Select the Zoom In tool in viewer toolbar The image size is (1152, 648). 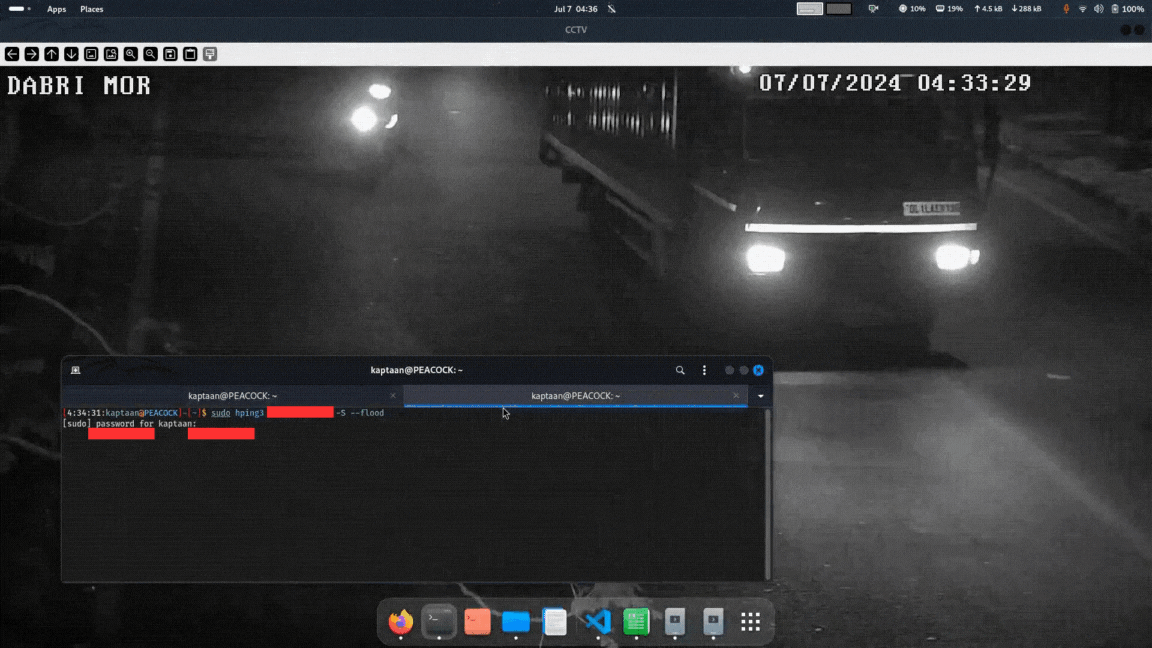point(131,54)
